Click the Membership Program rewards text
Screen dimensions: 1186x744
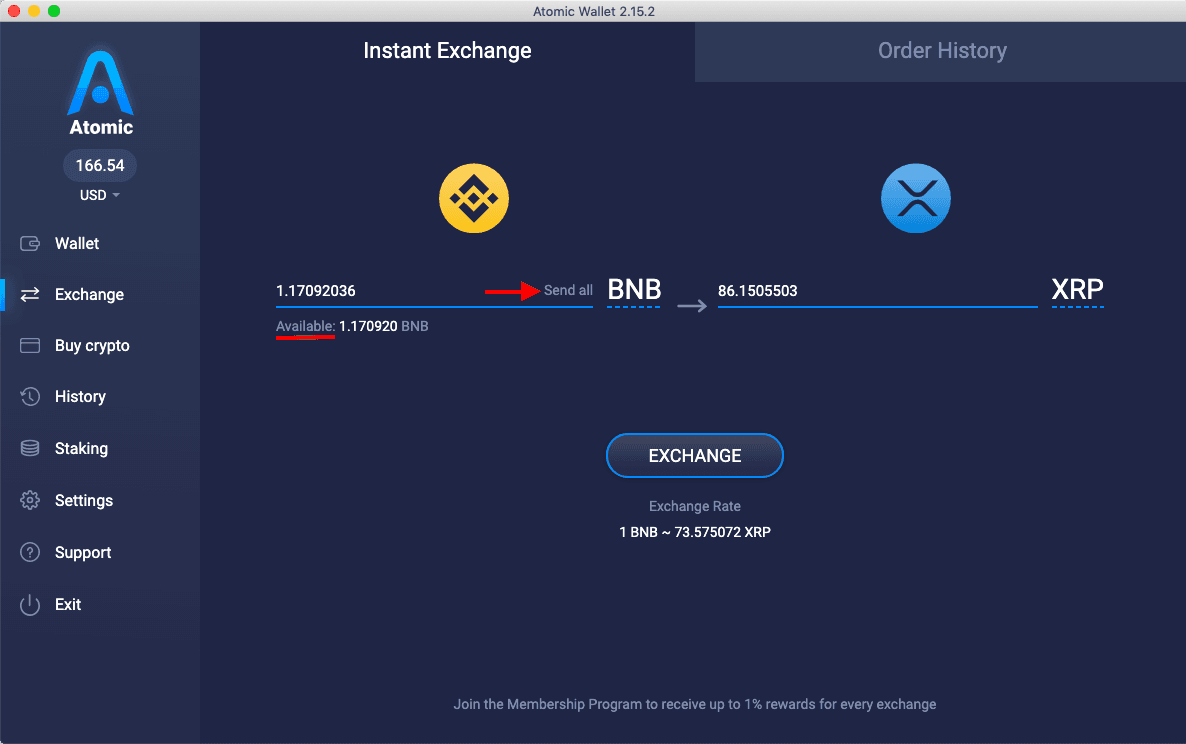pyautogui.click(x=694, y=704)
